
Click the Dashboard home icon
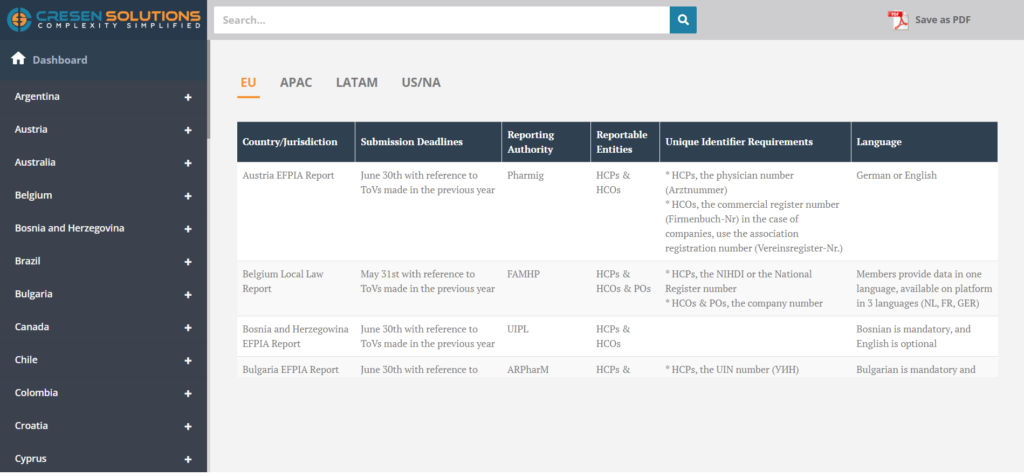click(x=18, y=59)
